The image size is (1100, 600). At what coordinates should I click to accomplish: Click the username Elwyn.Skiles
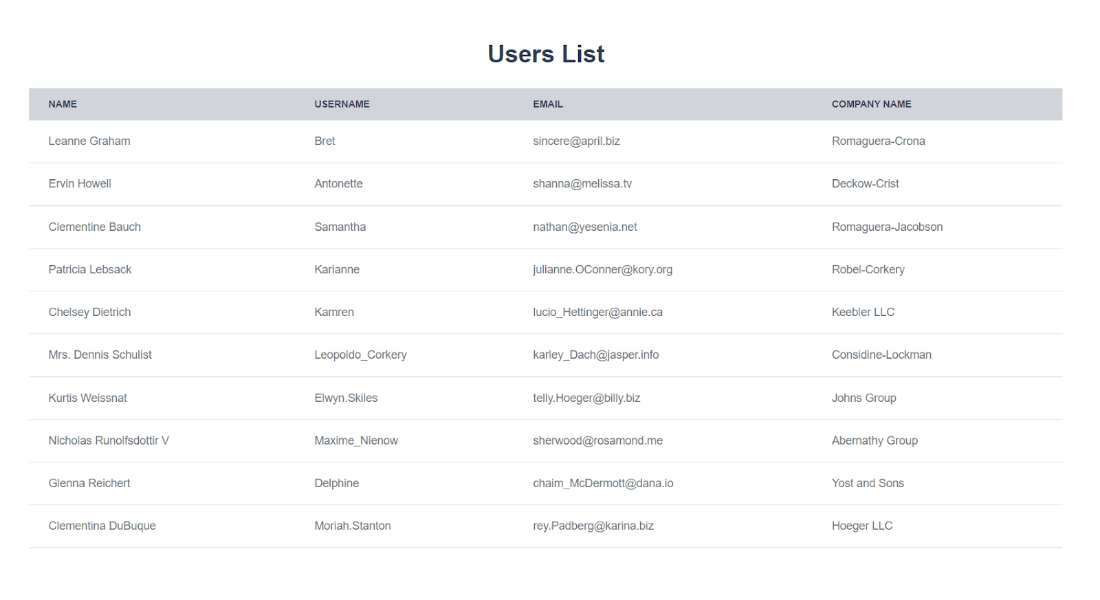pyautogui.click(x=346, y=398)
